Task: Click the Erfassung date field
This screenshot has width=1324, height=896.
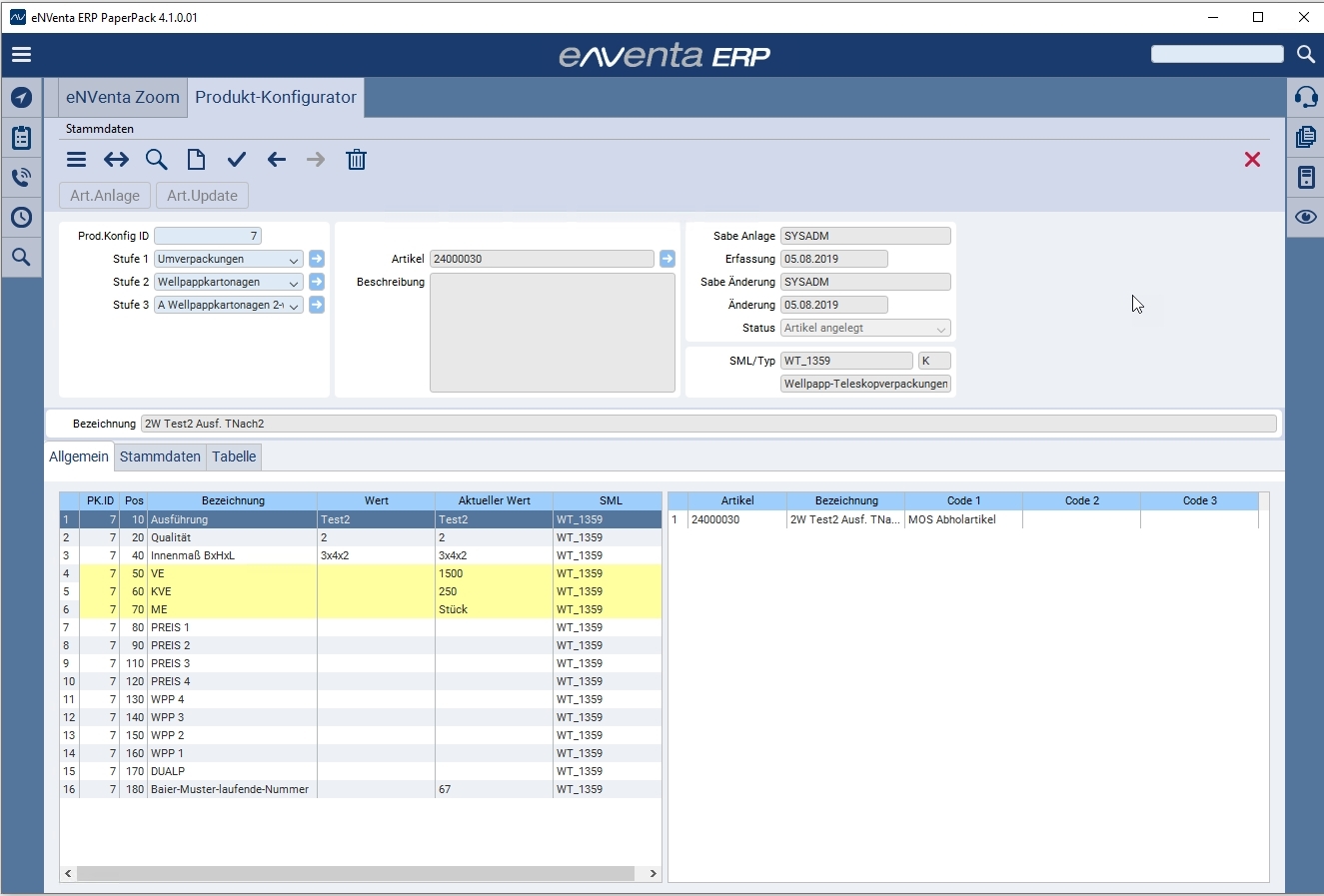Action: [834, 259]
